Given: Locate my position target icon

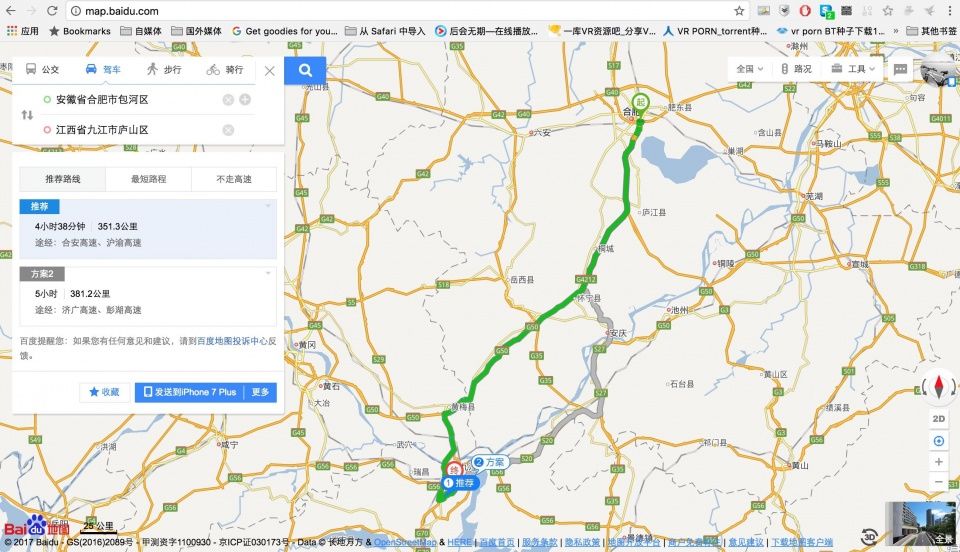Looking at the screenshot, I should click(x=939, y=441).
